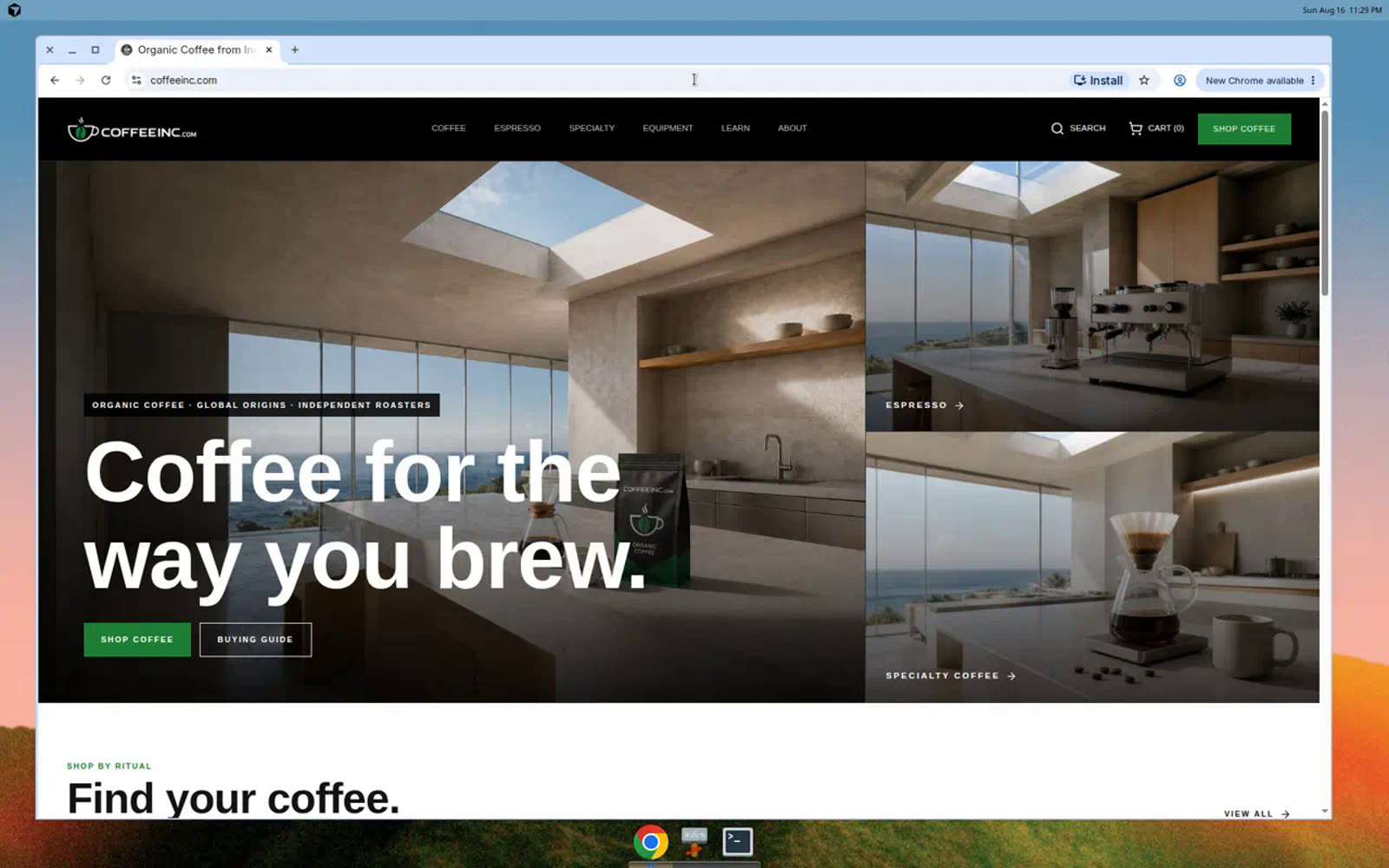This screenshot has width=1389, height=868.
Task: Open the SPECIALTY navigation menu item
Action: [x=592, y=128]
